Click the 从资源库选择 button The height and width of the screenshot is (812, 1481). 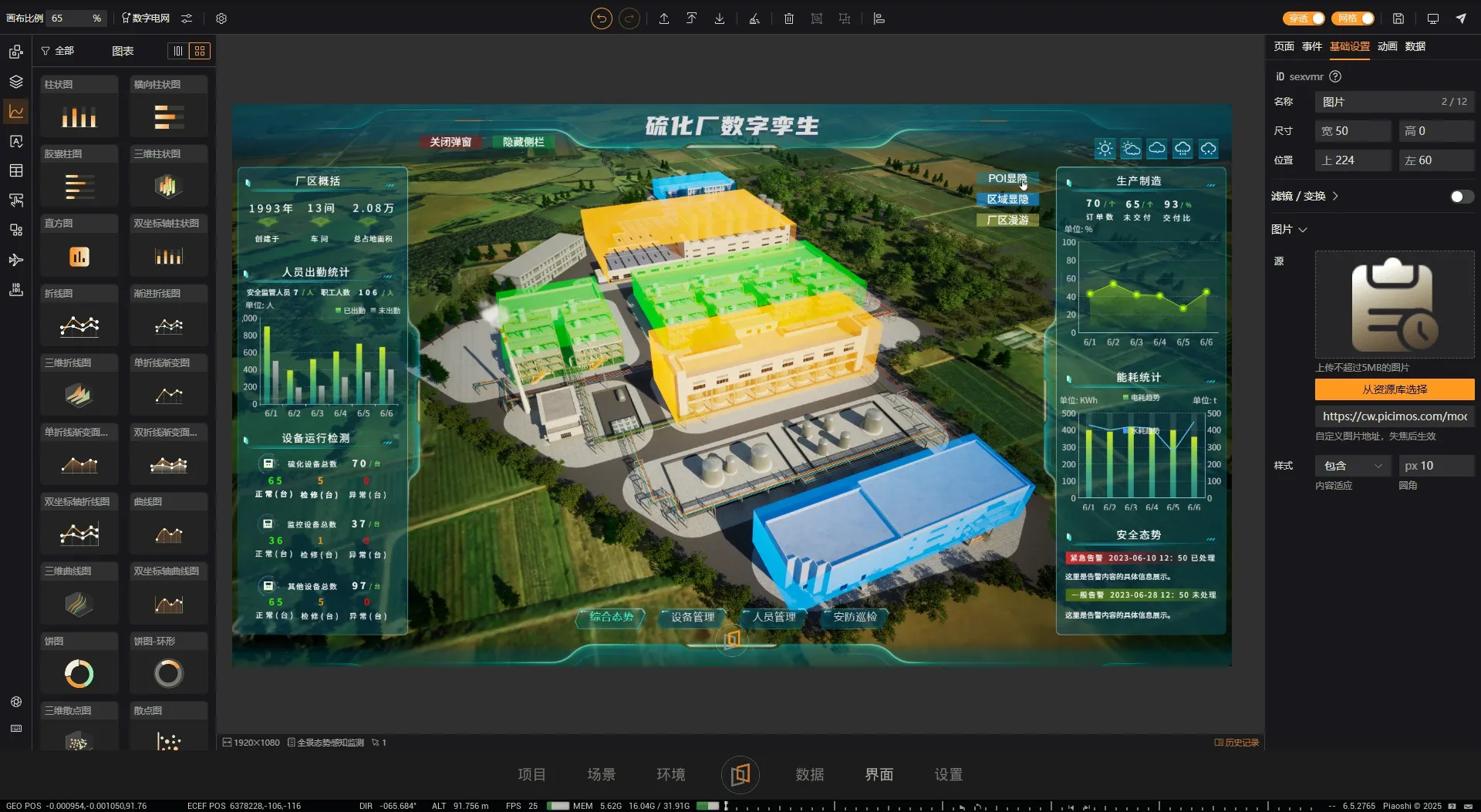[x=1394, y=389]
